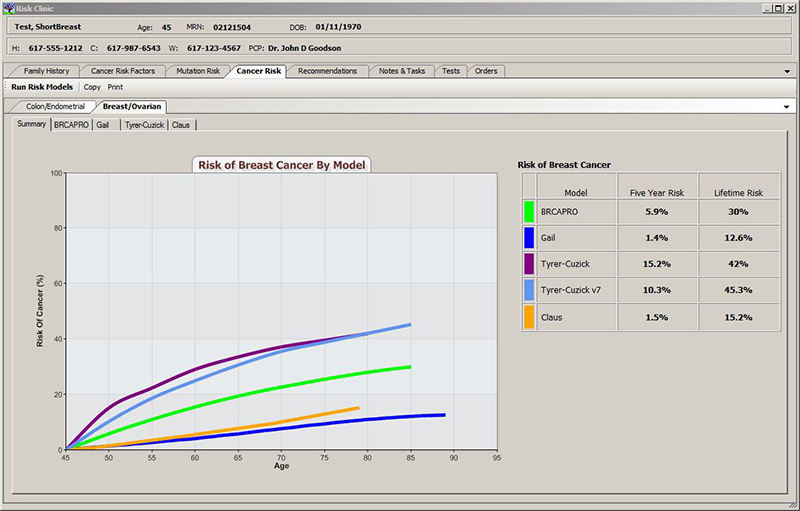Click the light blue Tyrer-Cuzick v7 swatch
The image size is (800, 511).
point(529,290)
